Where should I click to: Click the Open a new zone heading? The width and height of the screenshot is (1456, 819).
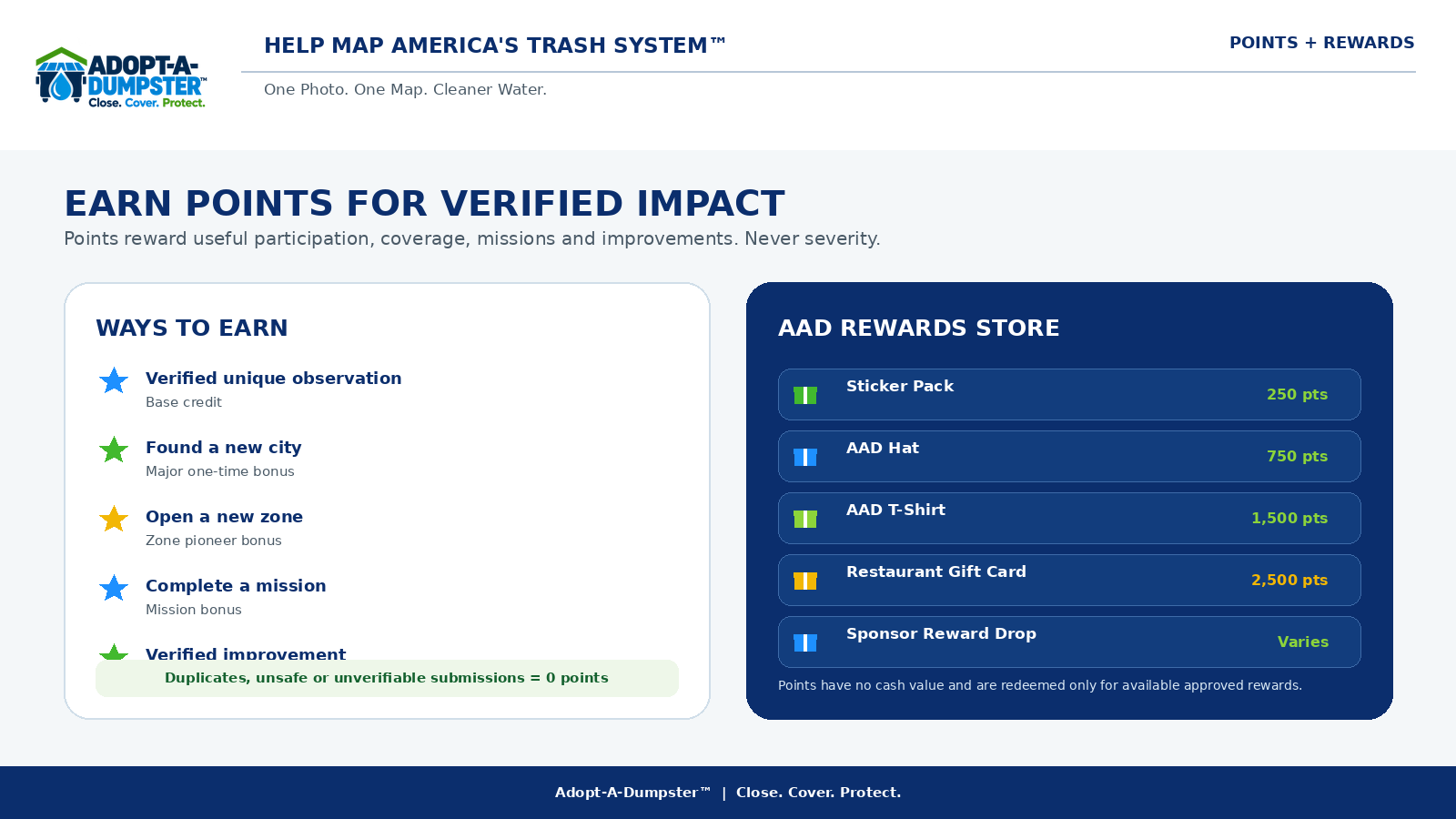[224, 516]
